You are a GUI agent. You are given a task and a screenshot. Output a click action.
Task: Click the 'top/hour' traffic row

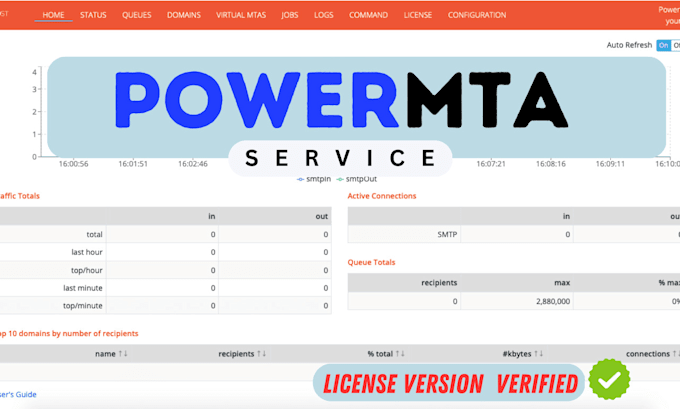[x=165, y=270]
